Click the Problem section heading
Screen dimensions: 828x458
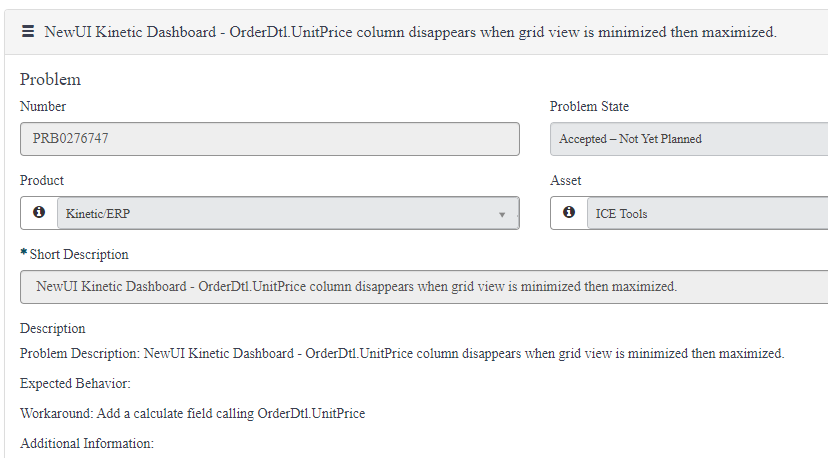(x=50, y=79)
